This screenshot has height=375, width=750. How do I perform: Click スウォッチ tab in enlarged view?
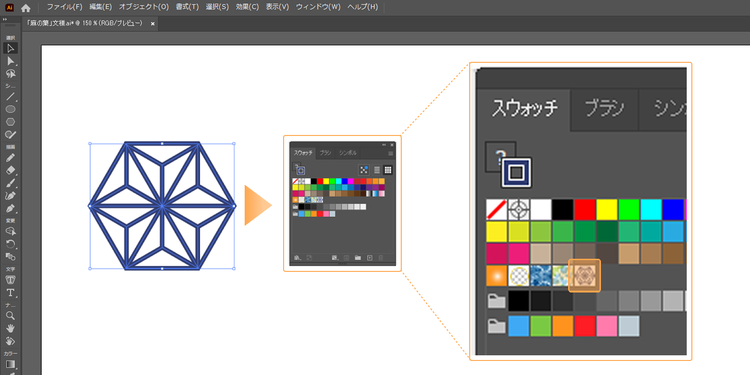click(525, 110)
